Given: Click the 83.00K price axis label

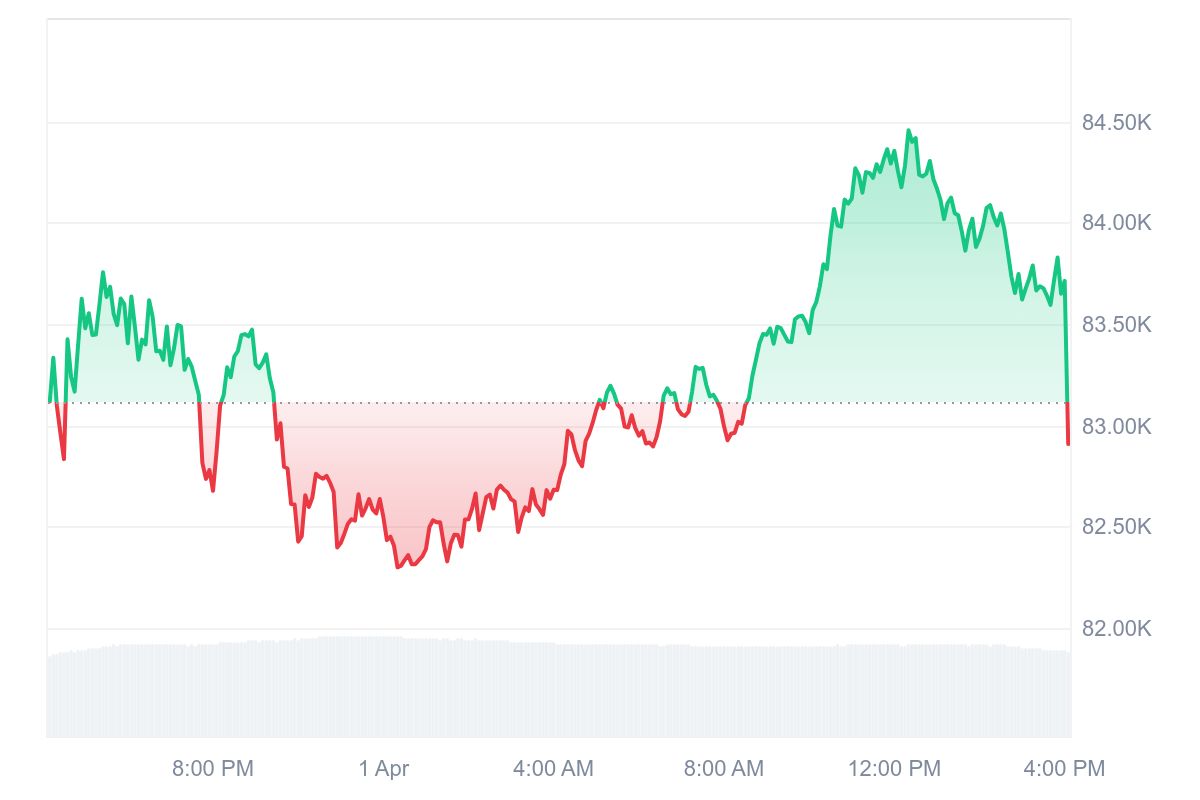Looking at the screenshot, I should 1116,427.
